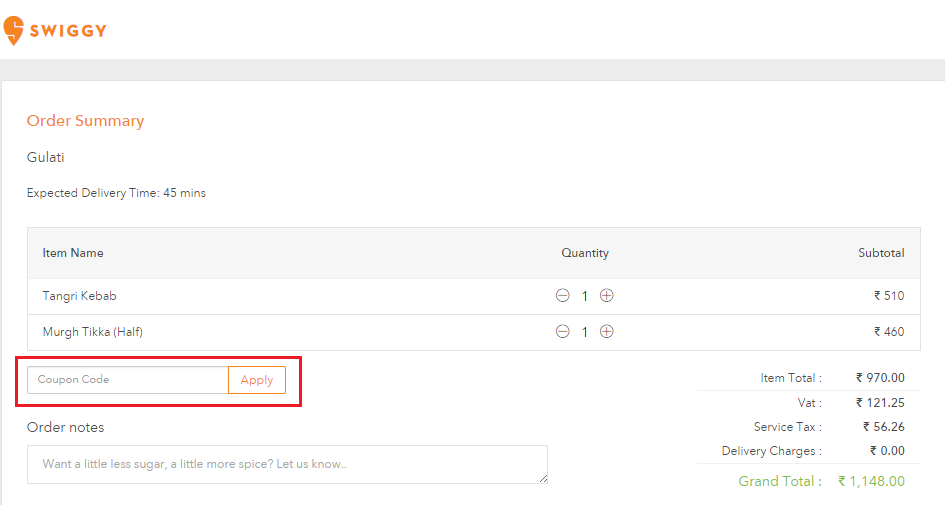945x505 pixels.
Task: Click the Order notes label
Action: (x=66, y=427)
